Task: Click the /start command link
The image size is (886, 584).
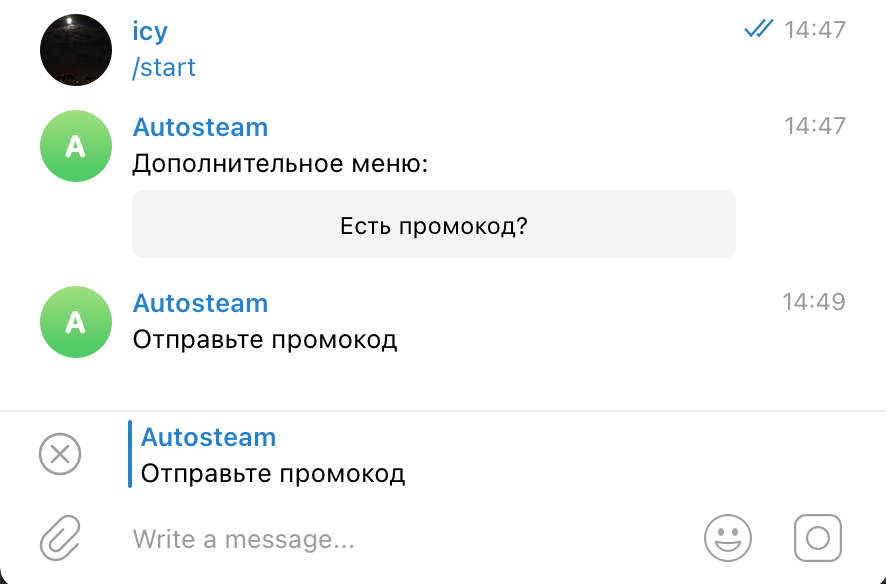Action: click(164, 68)
